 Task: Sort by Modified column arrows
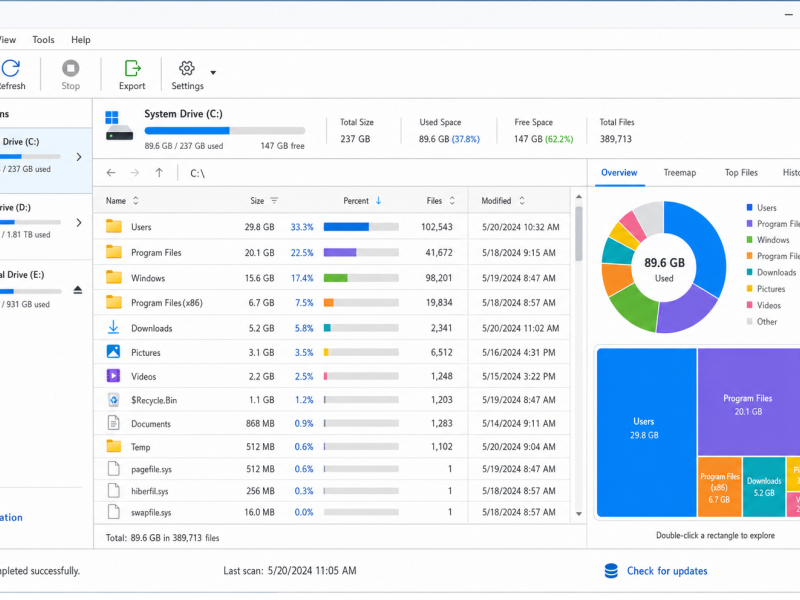(521, 201)
